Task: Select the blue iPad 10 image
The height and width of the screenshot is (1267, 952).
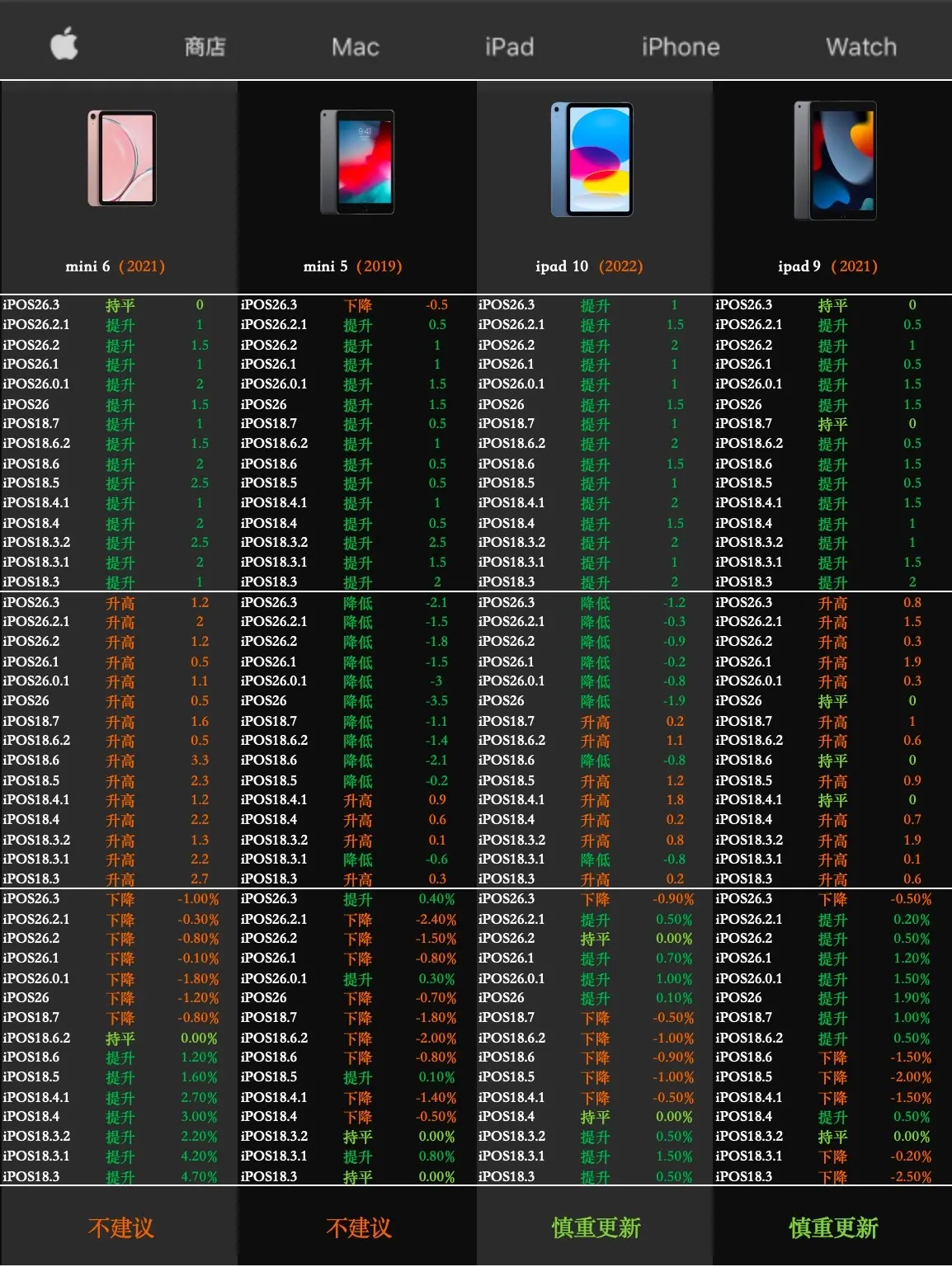Action: pos(591,159)
